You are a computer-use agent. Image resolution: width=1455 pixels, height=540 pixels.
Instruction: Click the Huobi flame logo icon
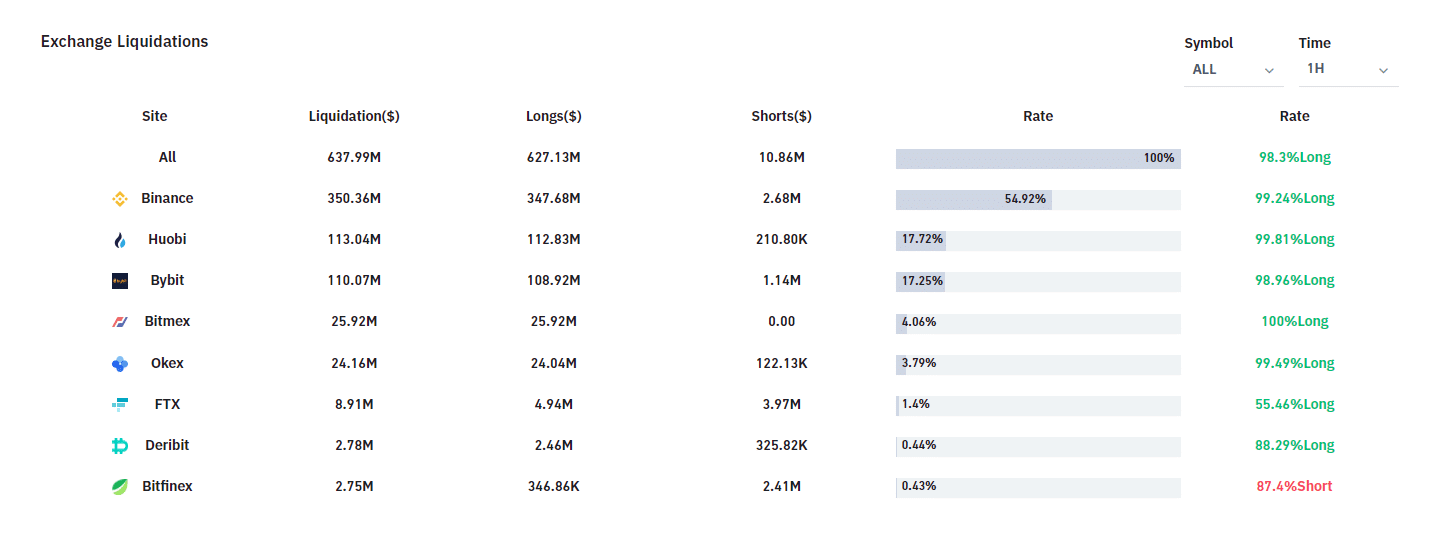point(120,240)
